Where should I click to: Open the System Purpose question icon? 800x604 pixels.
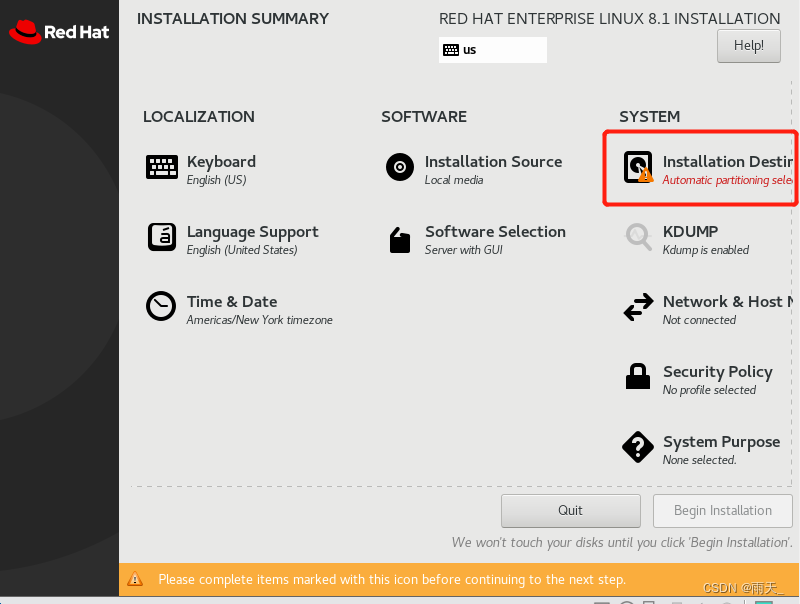[638, 447]
